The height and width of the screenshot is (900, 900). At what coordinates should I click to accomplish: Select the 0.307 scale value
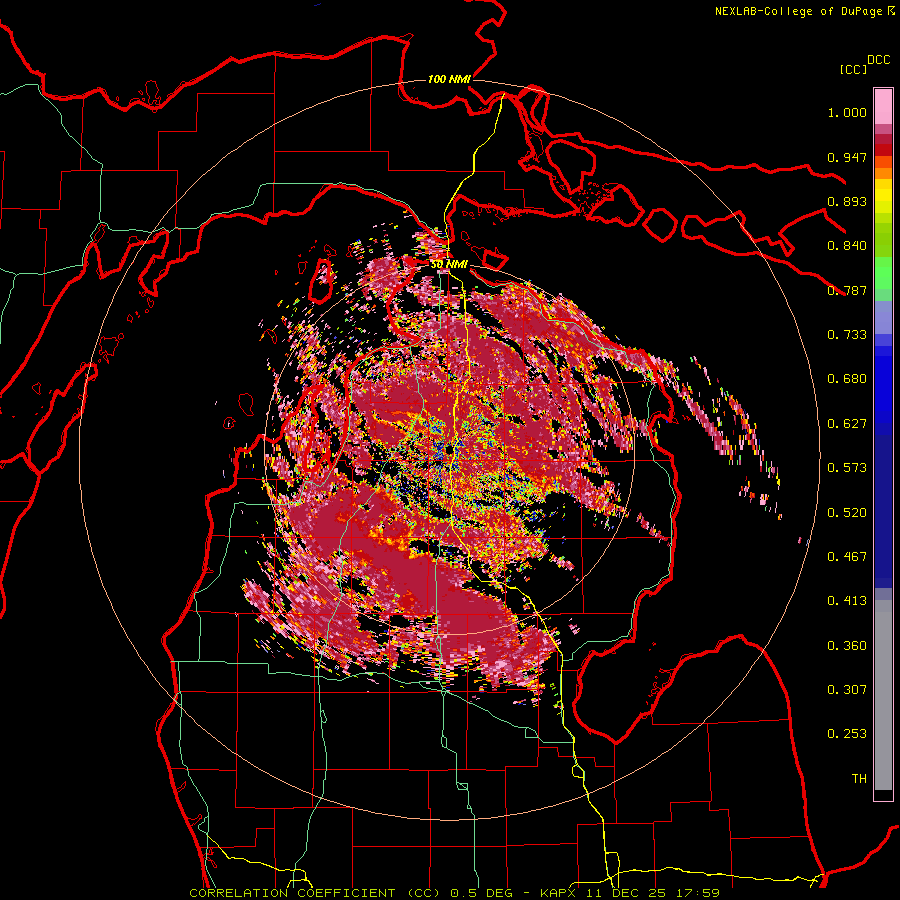[x=847, y=690]
